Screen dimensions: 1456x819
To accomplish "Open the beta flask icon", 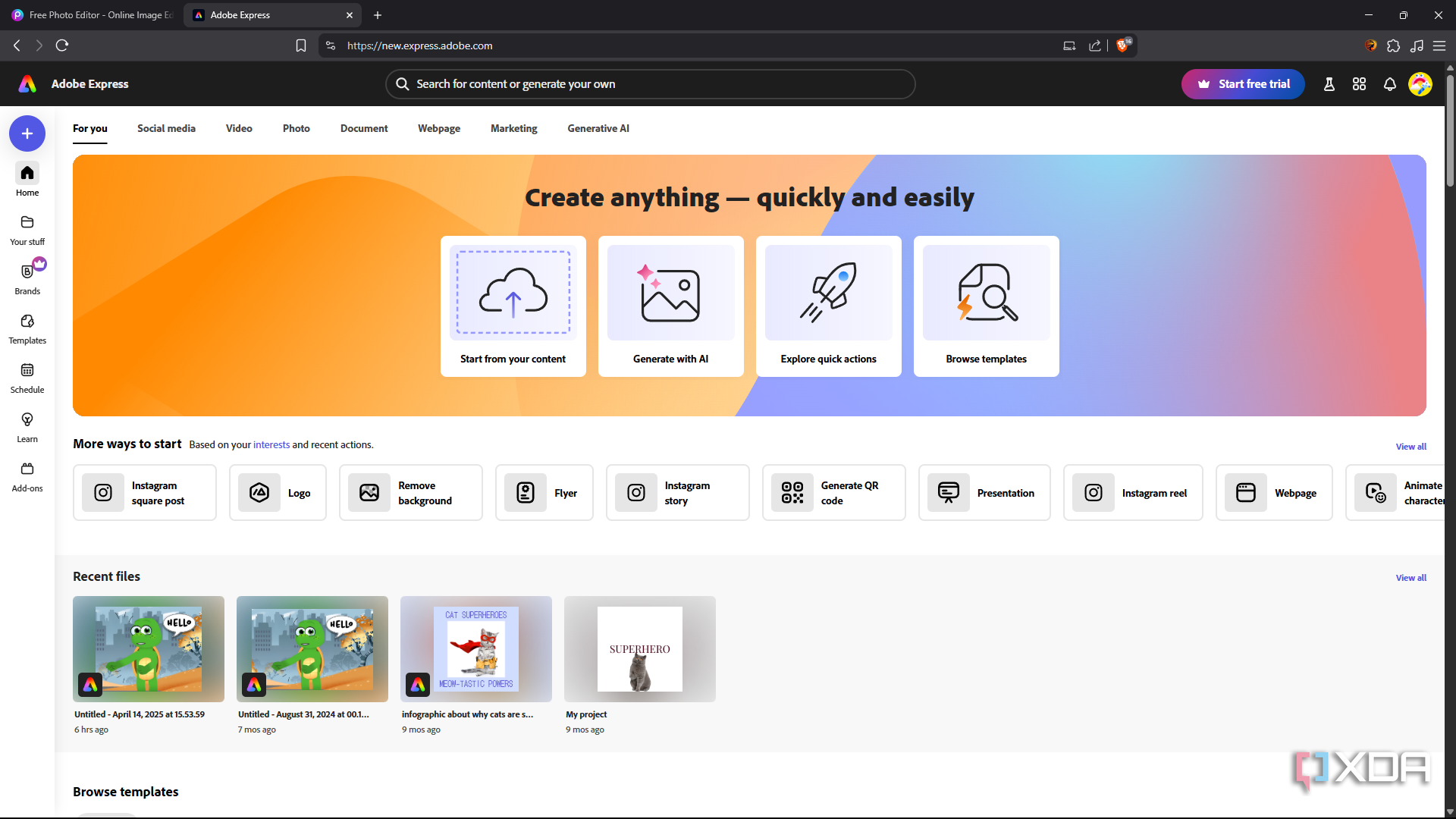I will point(1329,84).
